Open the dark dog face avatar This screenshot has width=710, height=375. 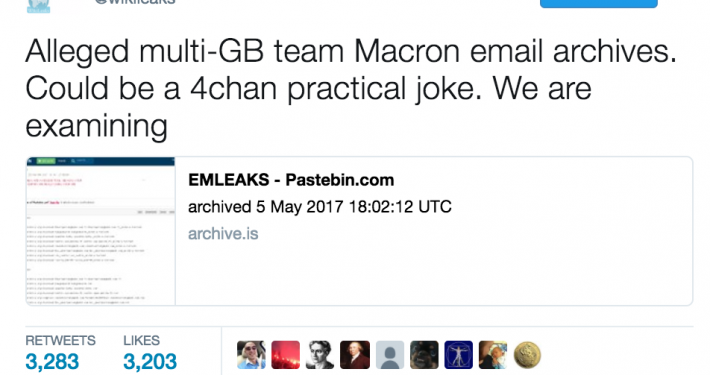(424, 355)
